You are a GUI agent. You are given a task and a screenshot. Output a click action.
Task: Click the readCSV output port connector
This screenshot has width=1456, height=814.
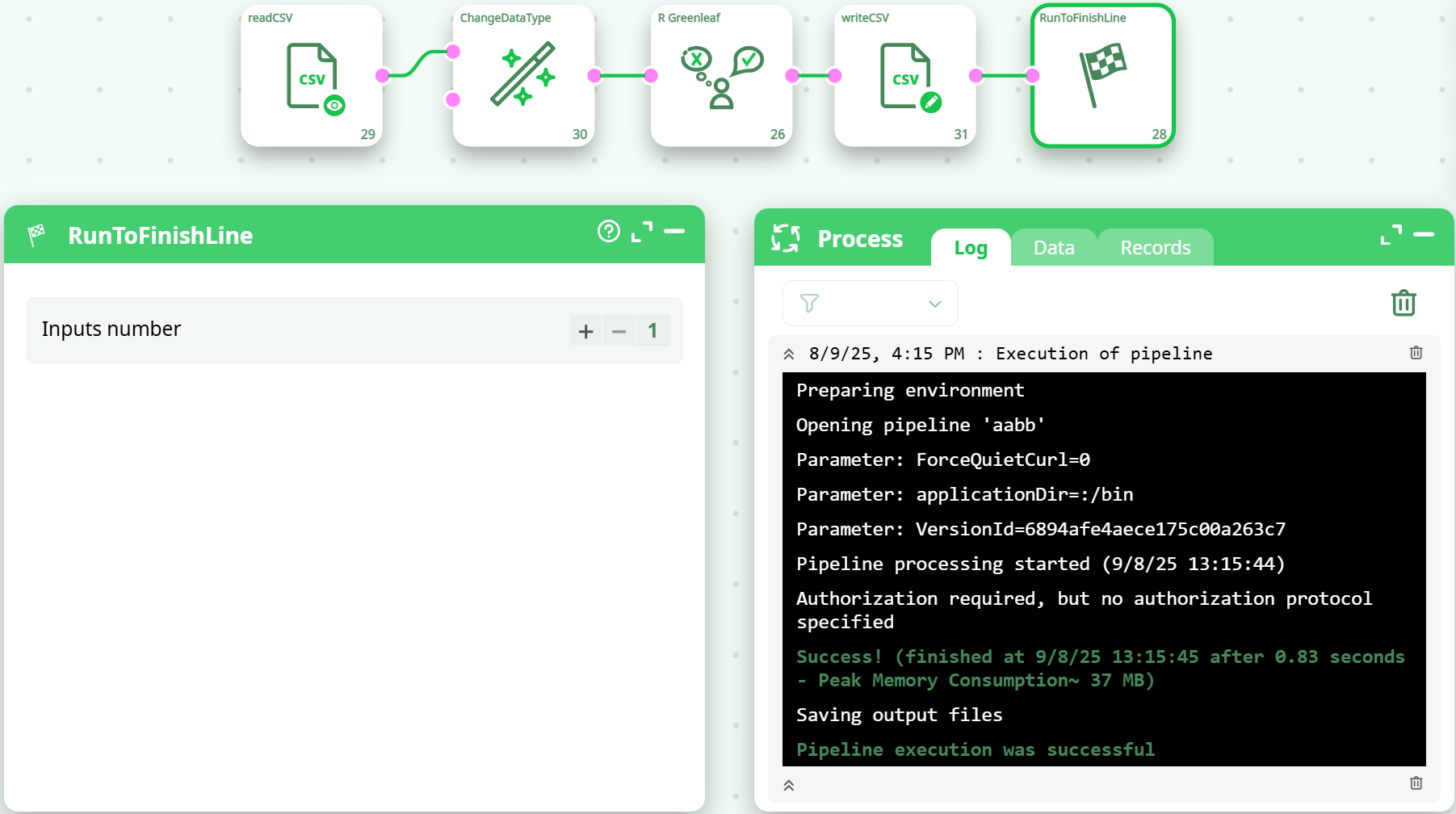(x=382, y=76)
